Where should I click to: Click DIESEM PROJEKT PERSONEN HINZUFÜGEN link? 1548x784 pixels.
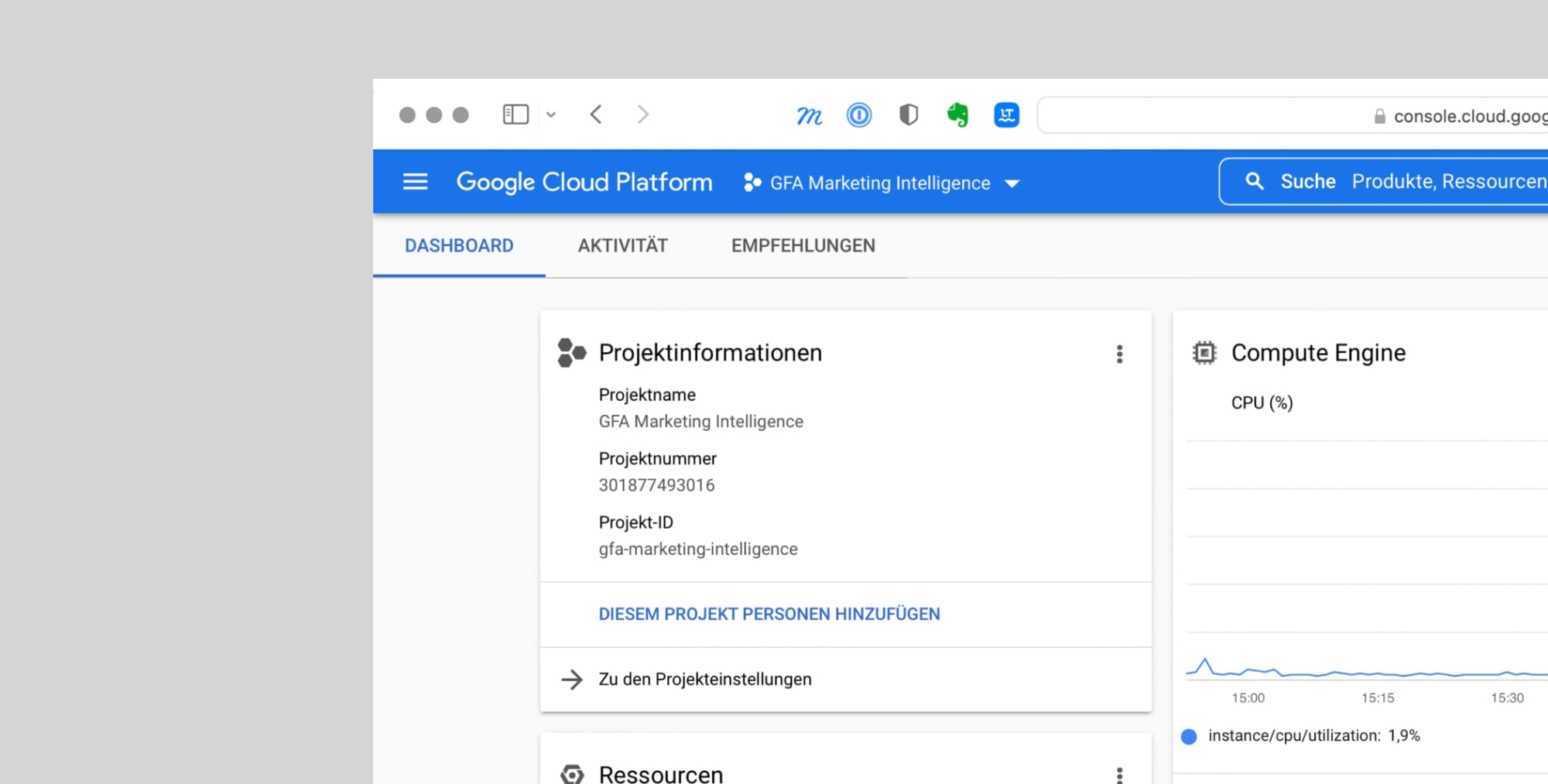(x=769, y=614)
